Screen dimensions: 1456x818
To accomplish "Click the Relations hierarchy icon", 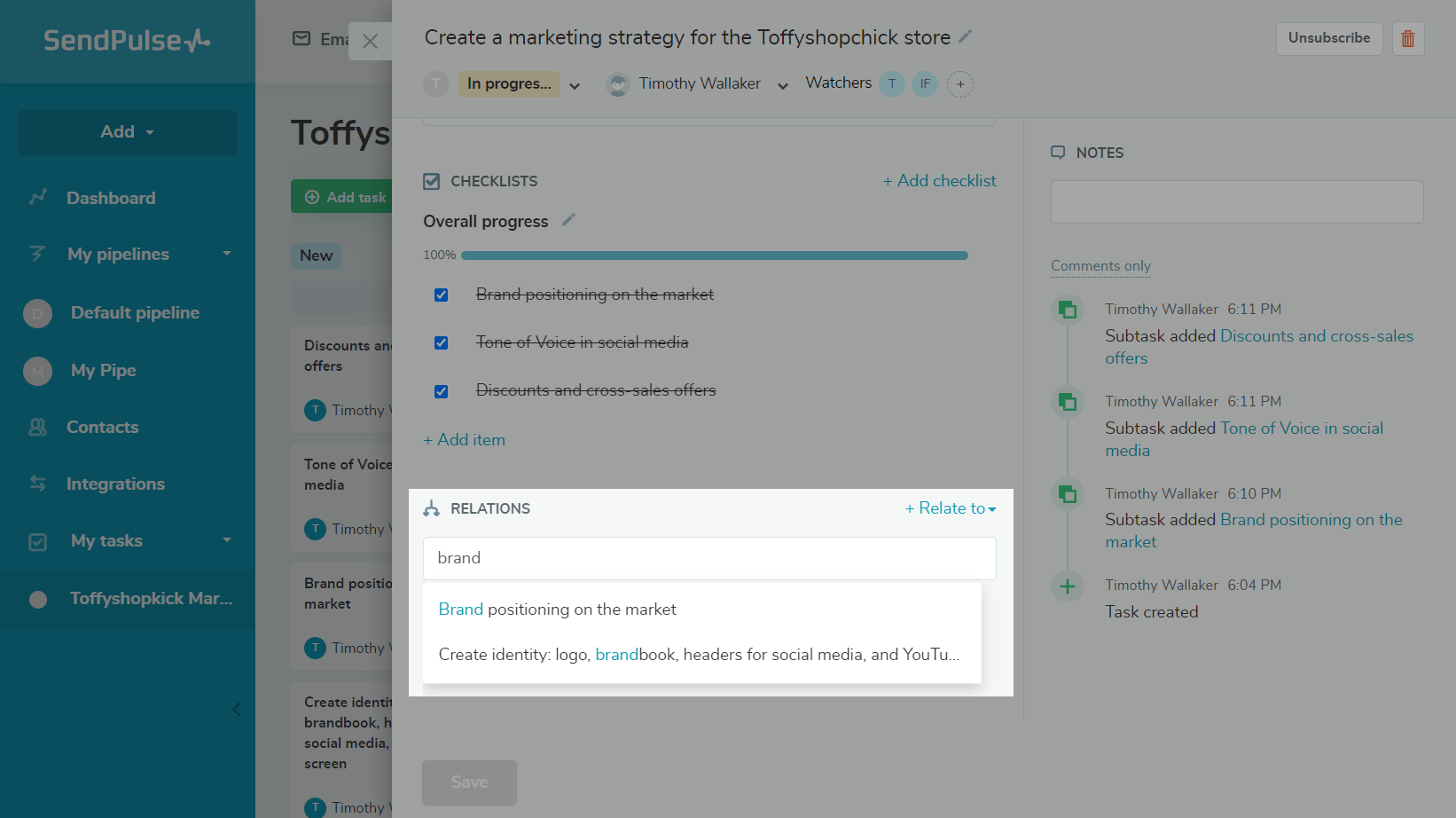I will point(432,508).
